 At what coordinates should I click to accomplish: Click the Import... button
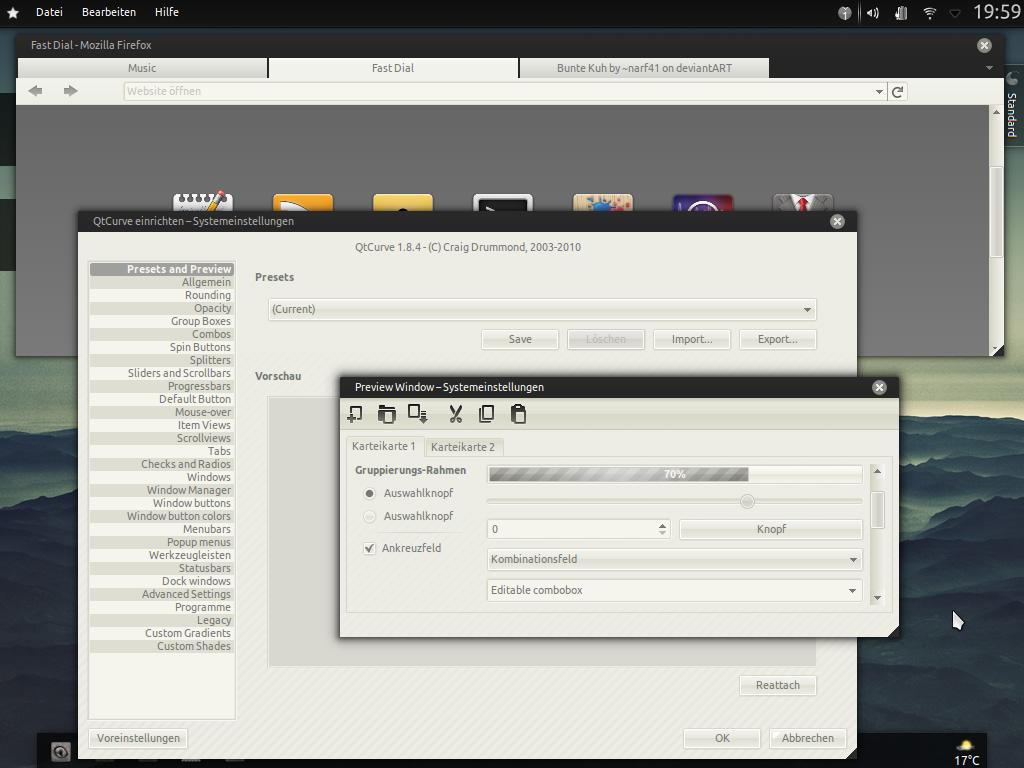[x=692, y=340]
